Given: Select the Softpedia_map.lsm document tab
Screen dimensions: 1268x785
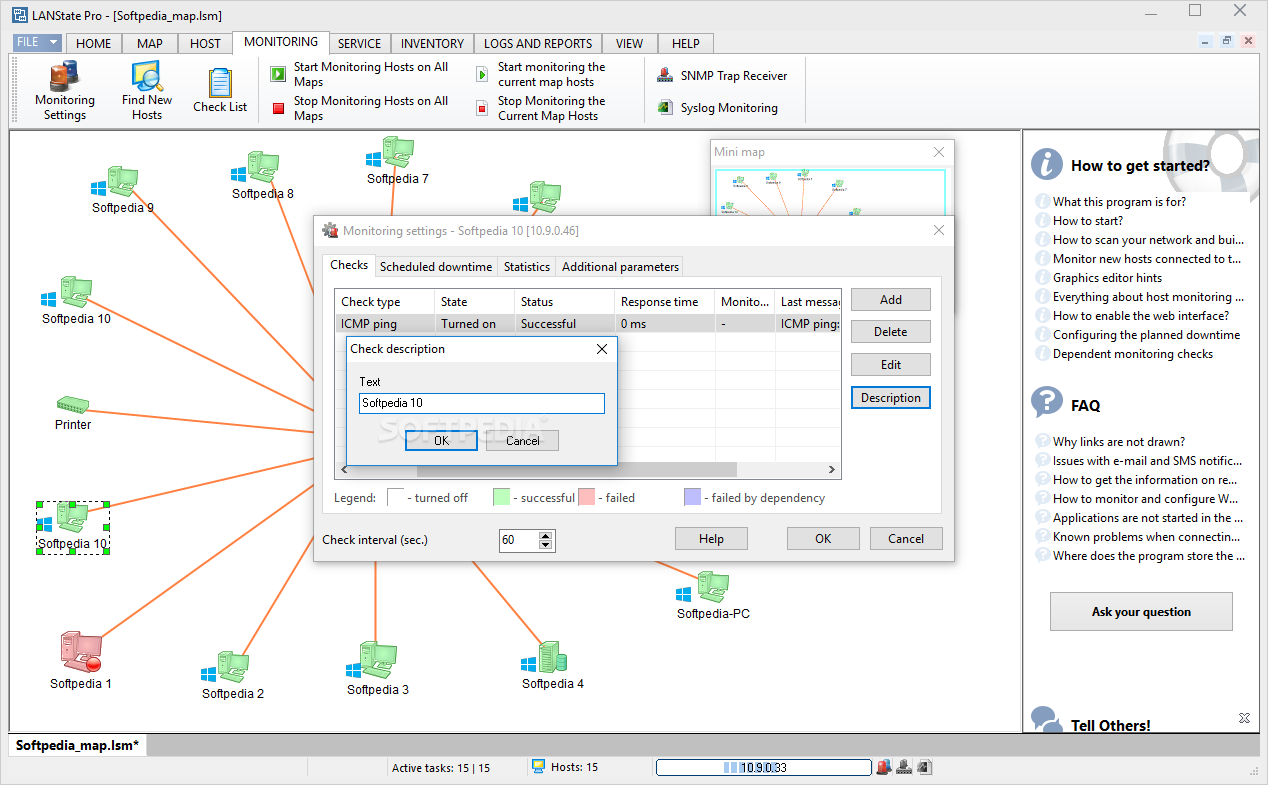Looking at the screenshot, I should [x=79, y=745].
